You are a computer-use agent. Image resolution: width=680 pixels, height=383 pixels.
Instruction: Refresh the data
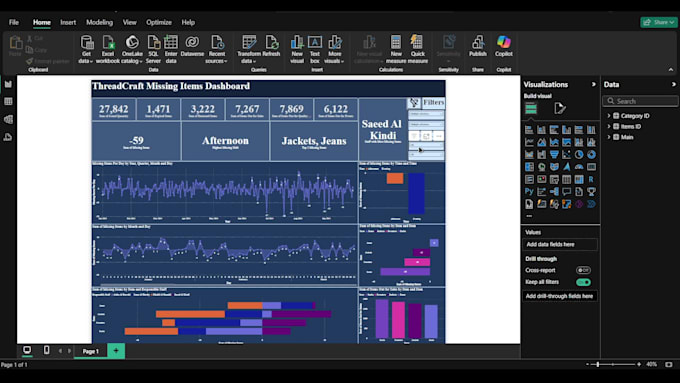(271, 46)
